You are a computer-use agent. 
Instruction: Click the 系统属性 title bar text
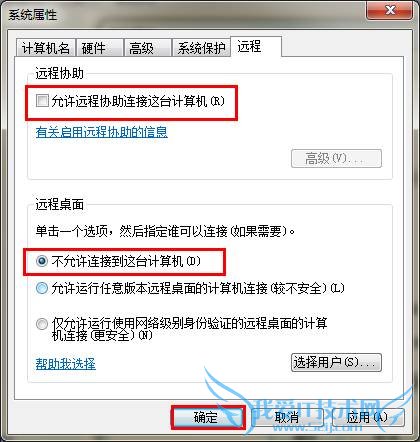tap(33, 15)
